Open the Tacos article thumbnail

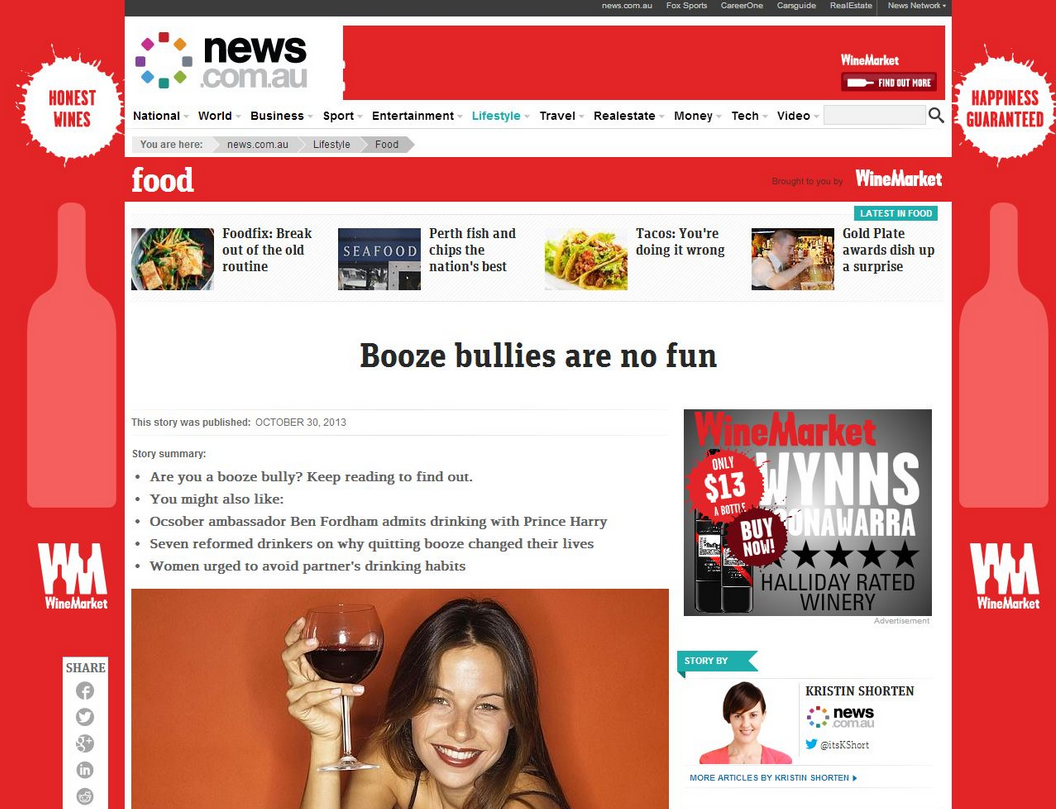click(585, 259)
